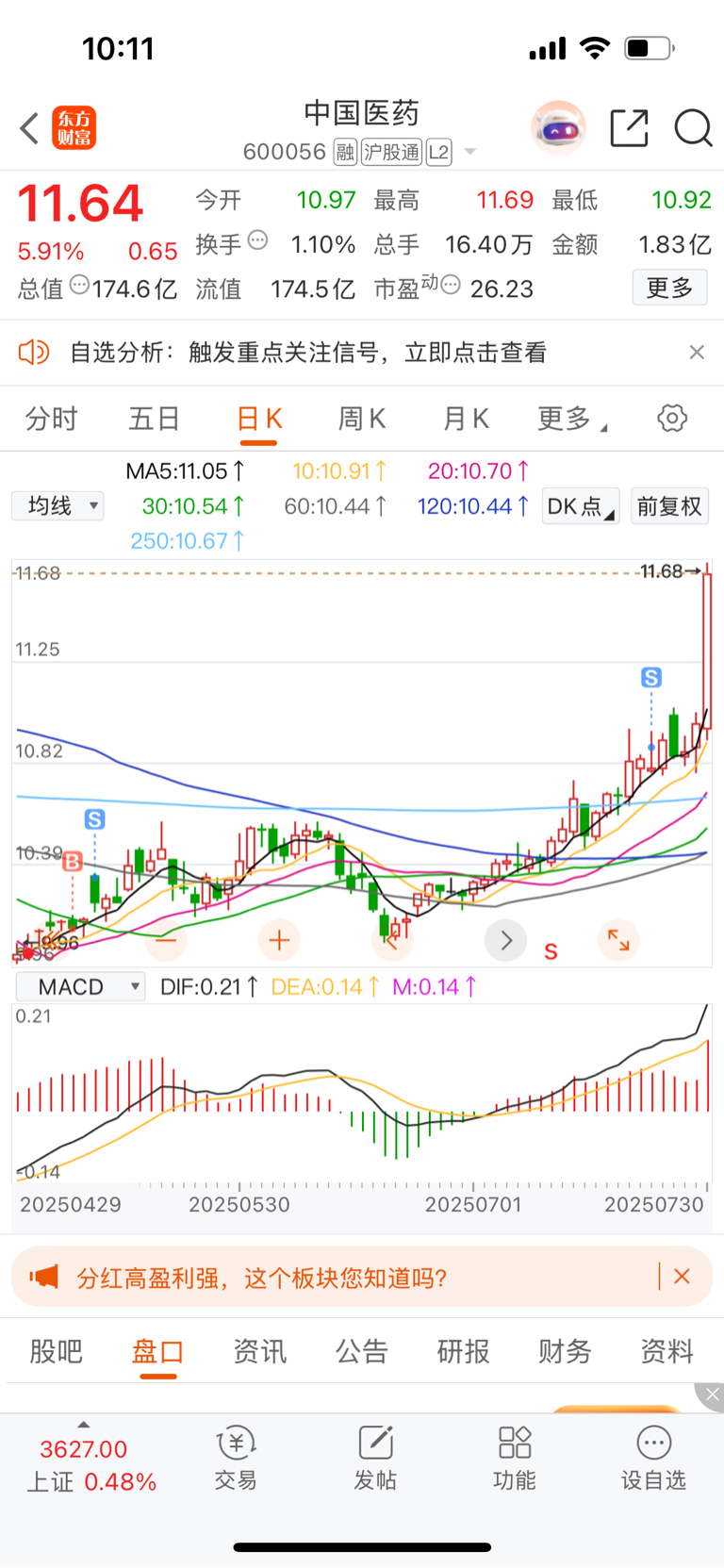Tap MA5:11.05 value

pos(186,470)
